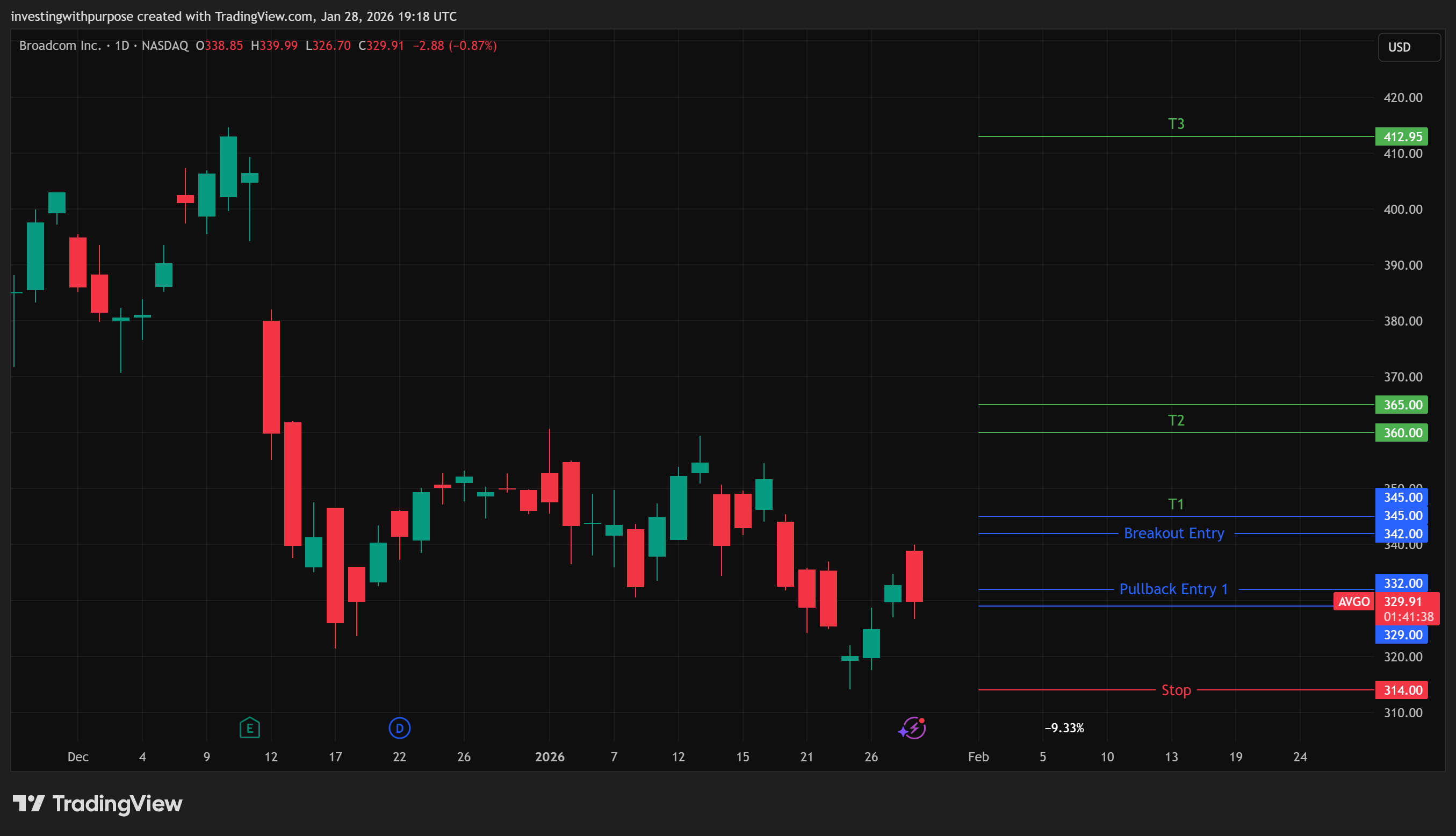1456x836 pixels.
Task: Click the 2026 date axis label
Action: pyautogui.click(x=550, y=757)
